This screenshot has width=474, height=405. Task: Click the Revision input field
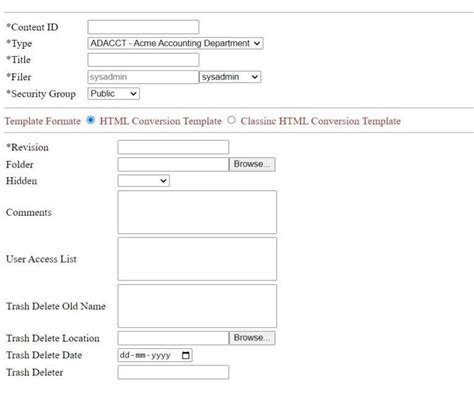[173, 147]
